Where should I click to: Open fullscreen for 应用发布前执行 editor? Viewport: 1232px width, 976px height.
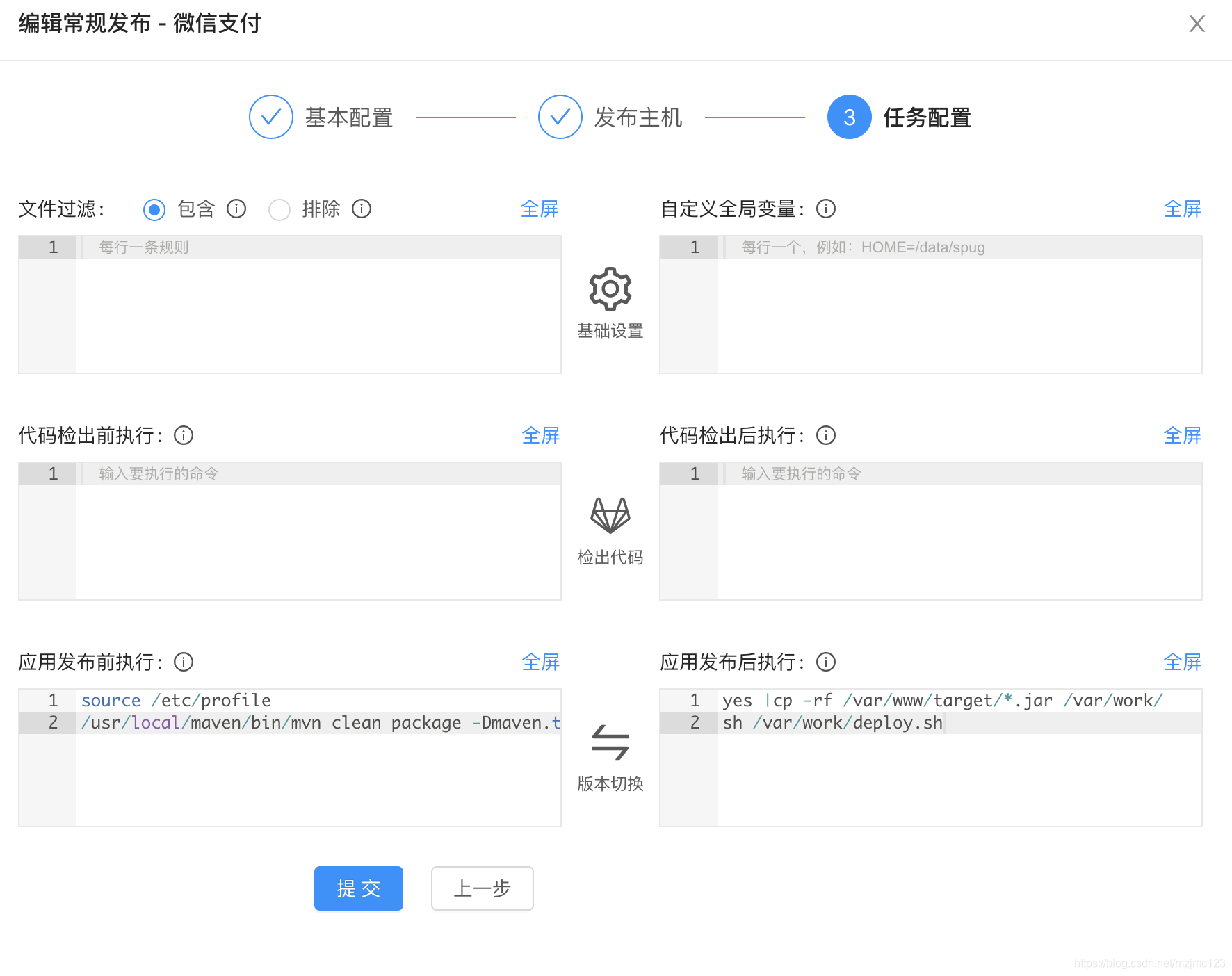tap(541, 662)
